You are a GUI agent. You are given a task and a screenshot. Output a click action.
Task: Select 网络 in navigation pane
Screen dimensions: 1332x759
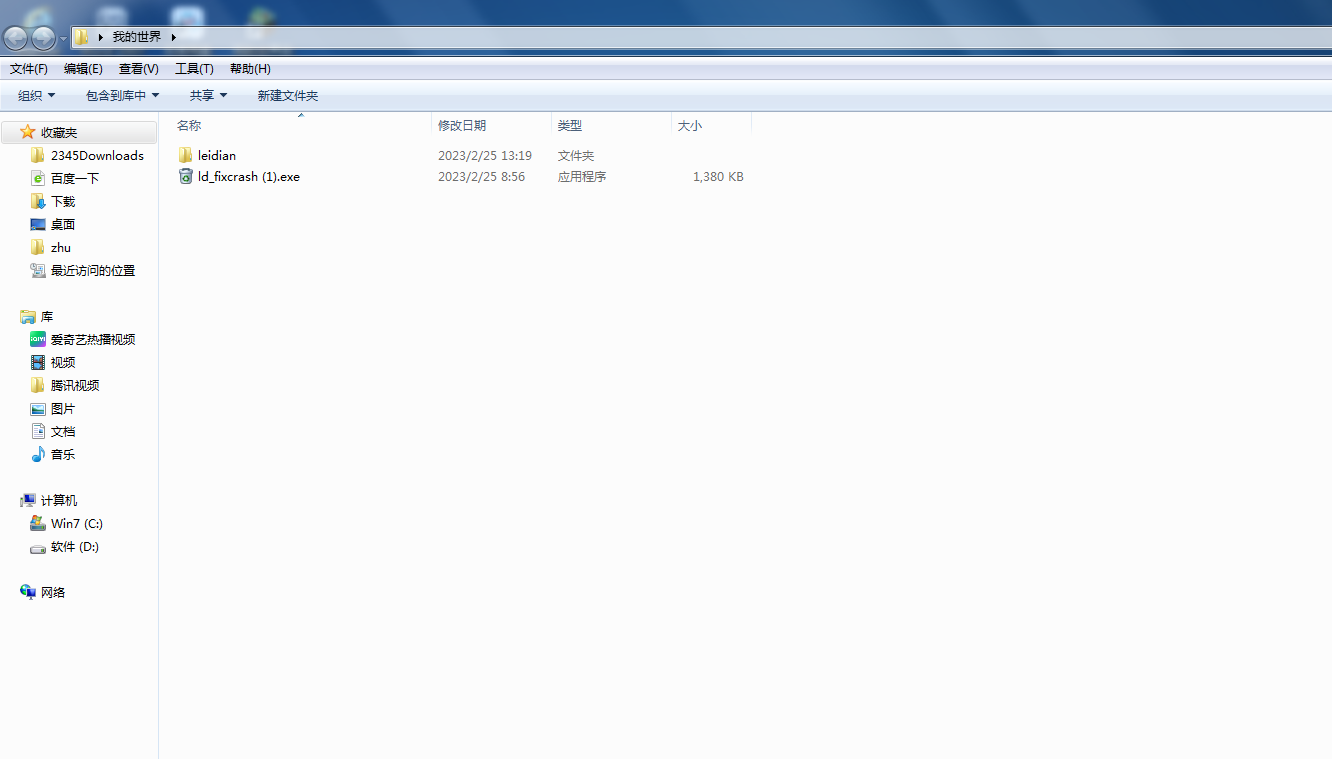pos(52,593)
